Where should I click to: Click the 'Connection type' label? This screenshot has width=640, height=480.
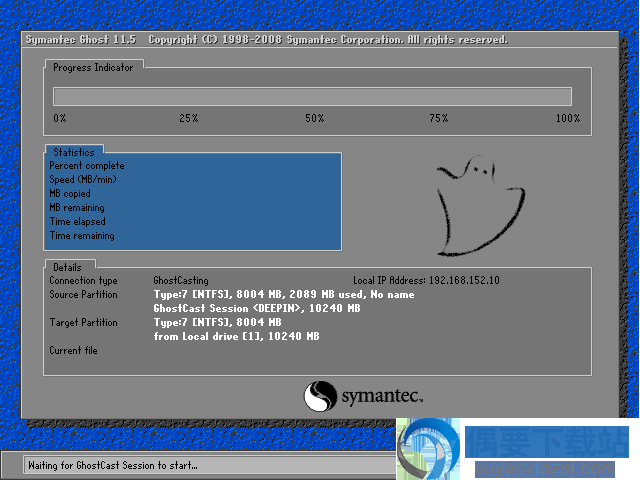coord(83,281)
